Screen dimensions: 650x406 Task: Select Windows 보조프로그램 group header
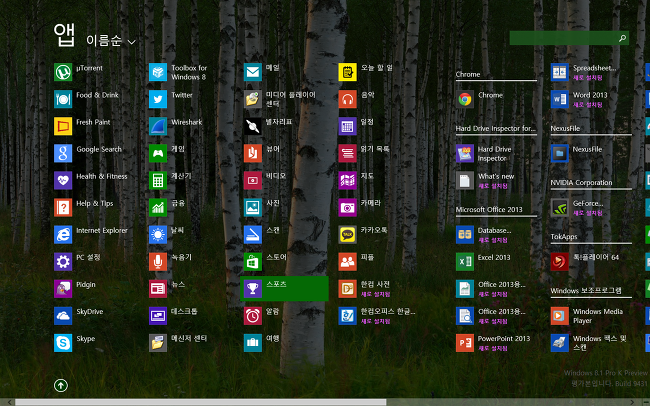[586, 291]
